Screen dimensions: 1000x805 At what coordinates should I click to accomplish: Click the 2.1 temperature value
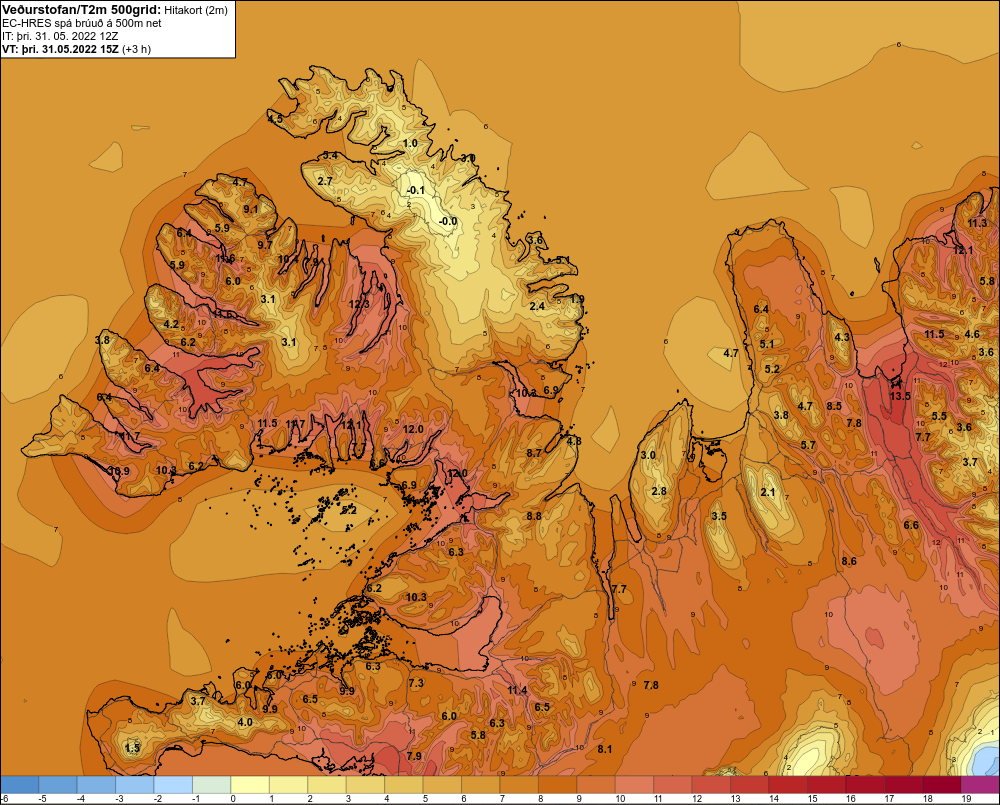click(x=768, y=492)
